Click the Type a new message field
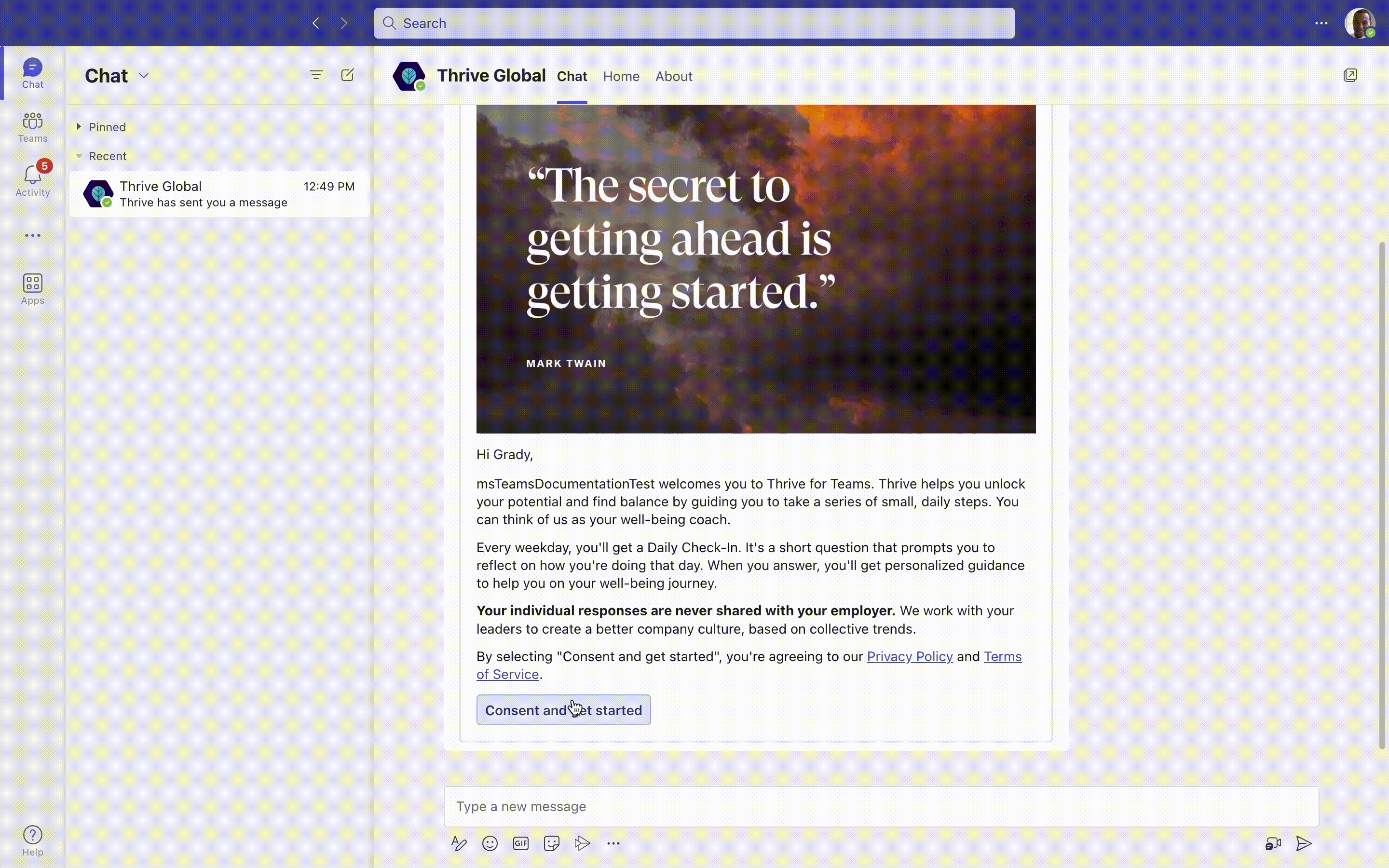This screenshot has height=868, width=1389. pos(881,807)
